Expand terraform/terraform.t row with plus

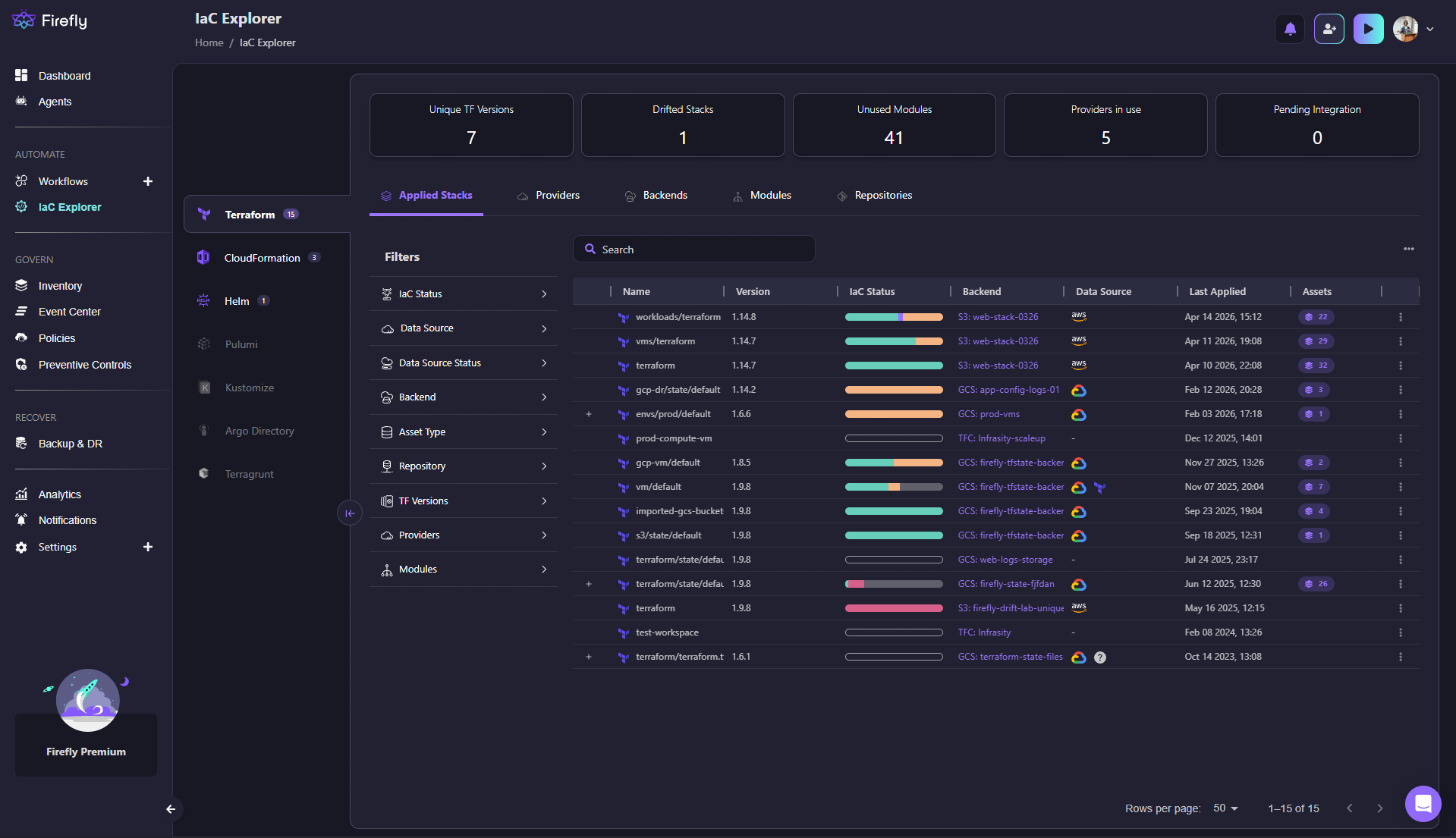click(589, 657)
